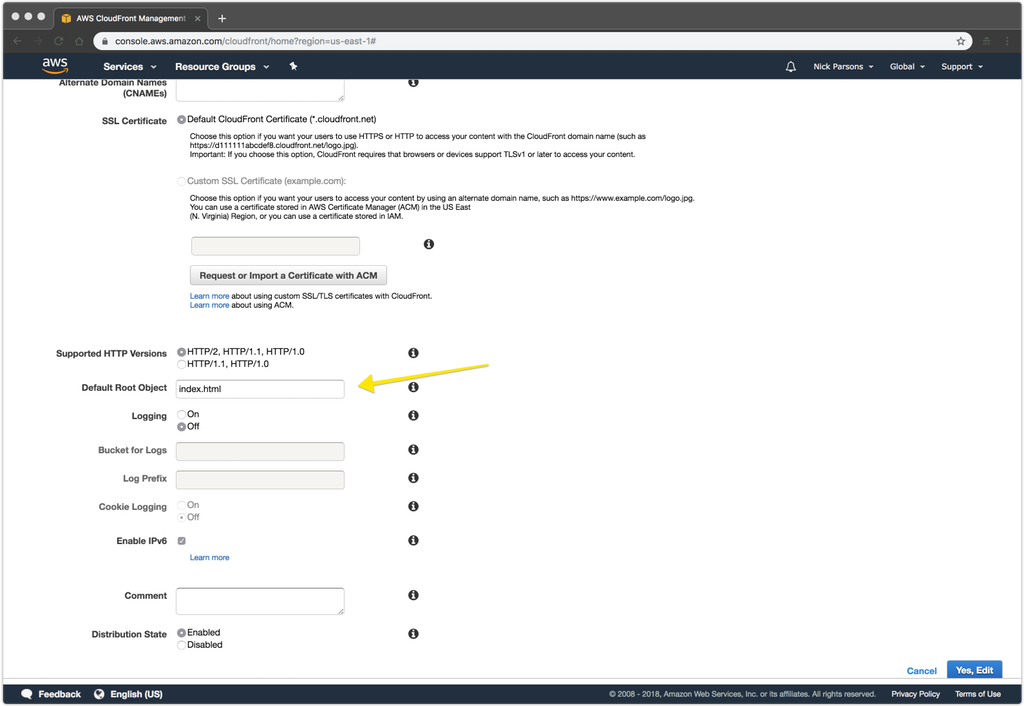Set Distribution State to Enabled
The image size is (1024, 707).
tap(182, 633)
